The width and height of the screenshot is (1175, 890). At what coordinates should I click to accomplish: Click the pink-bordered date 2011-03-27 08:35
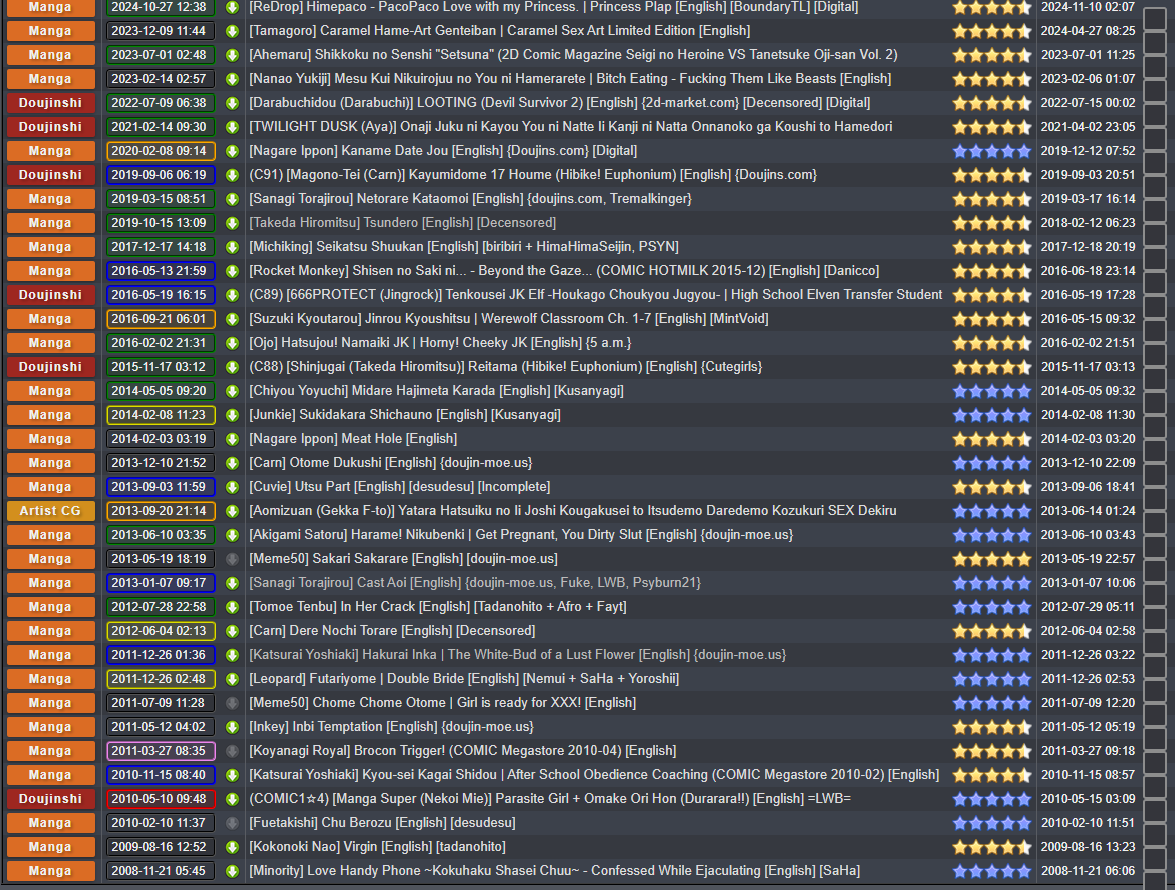point(160,751)
